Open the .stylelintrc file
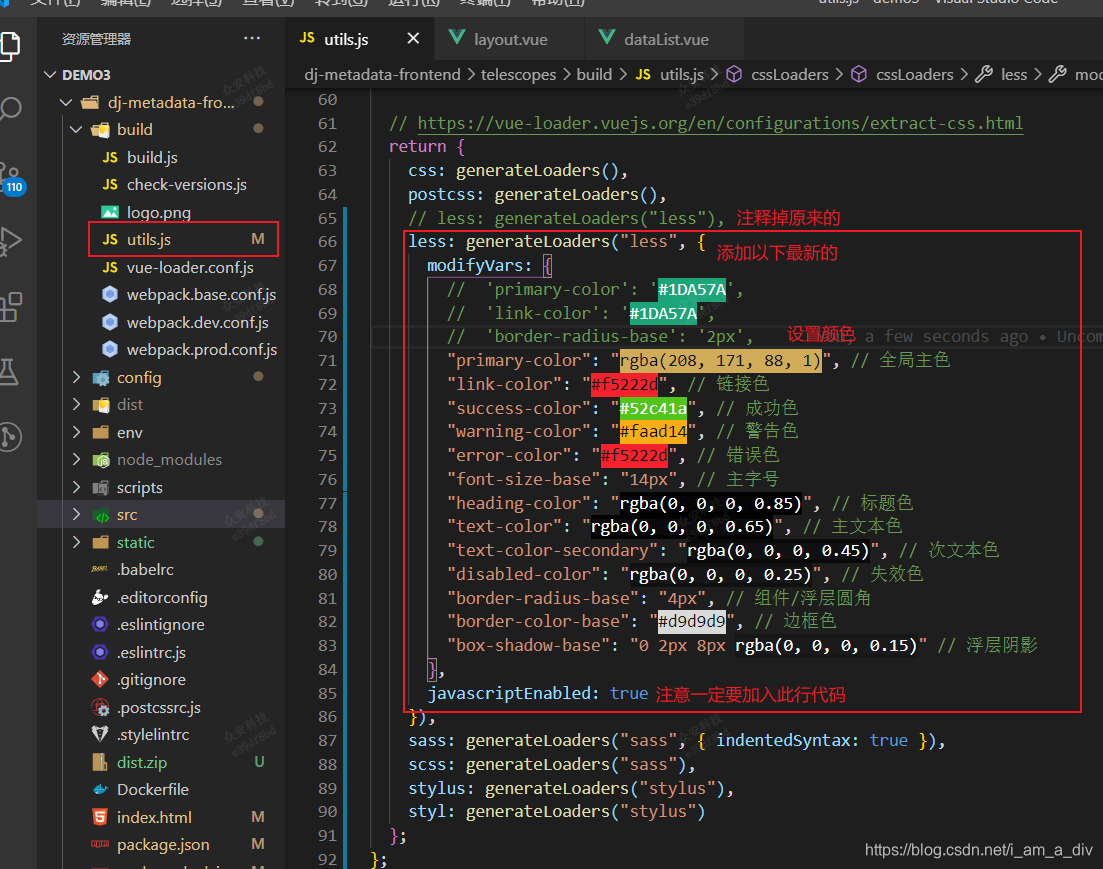 tap(153, 735)
